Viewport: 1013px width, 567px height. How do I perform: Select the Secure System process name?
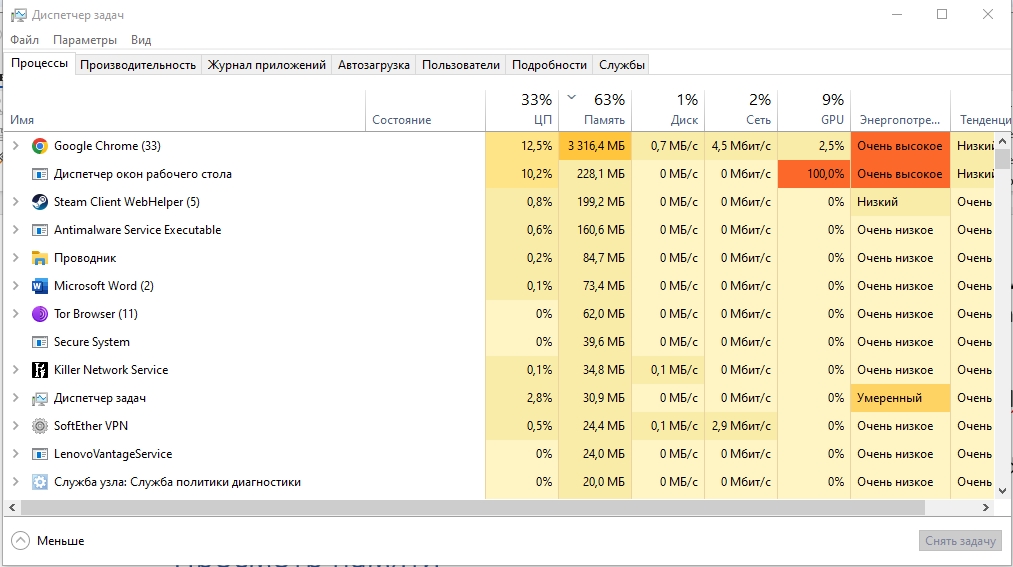pos(92,342)
